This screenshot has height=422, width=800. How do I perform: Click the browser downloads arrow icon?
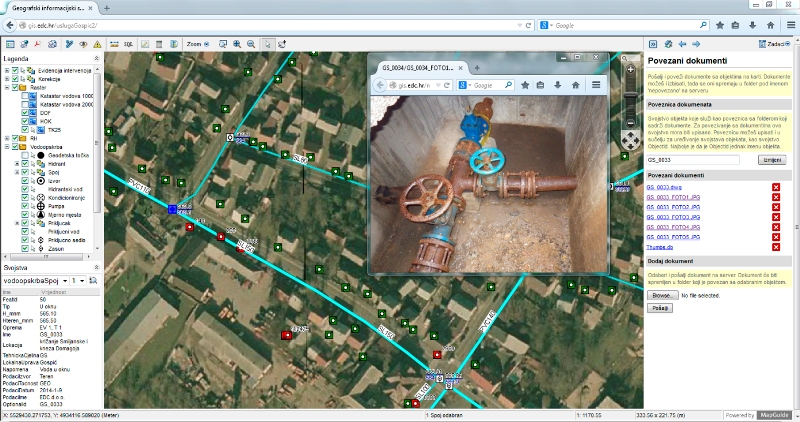point(753,25)
